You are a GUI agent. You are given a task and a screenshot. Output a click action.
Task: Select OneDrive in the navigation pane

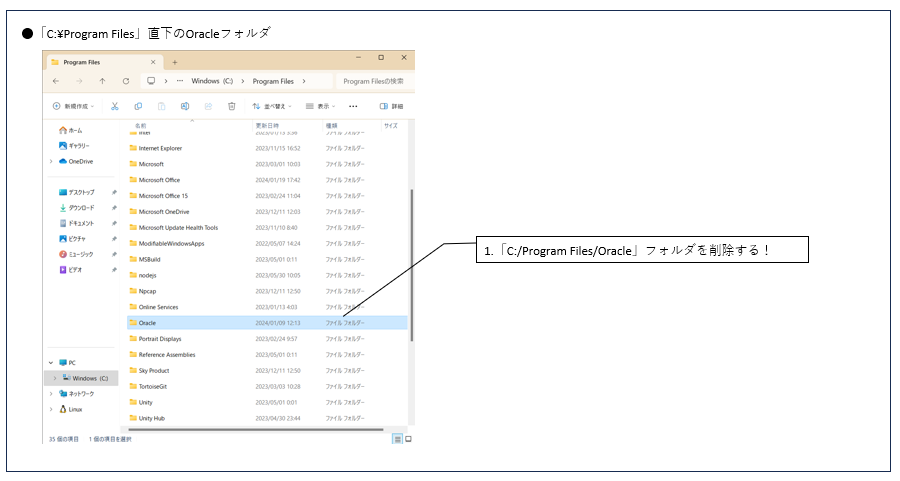76,162
